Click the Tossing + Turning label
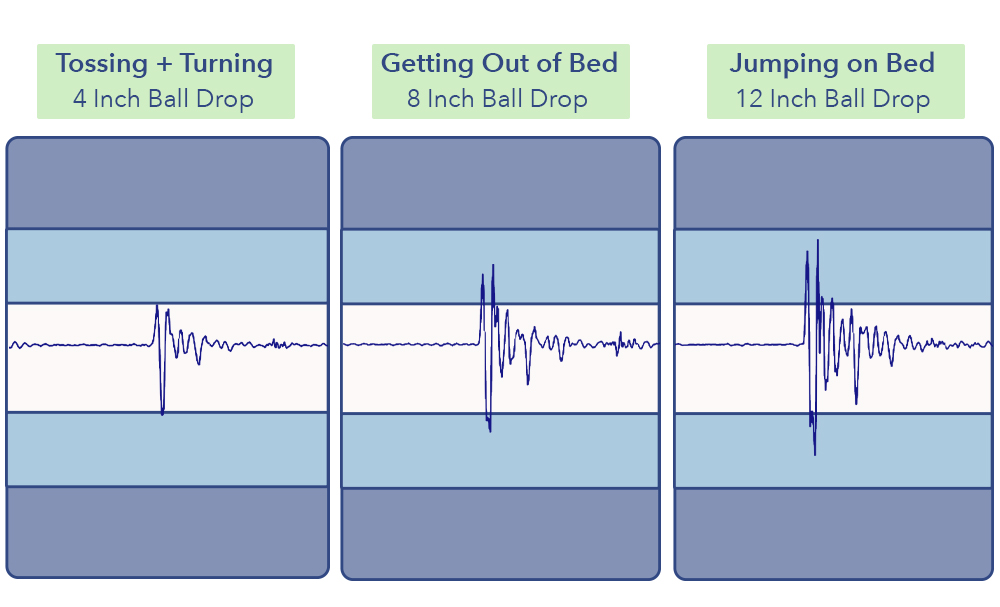The width and height of the screenshot is (1000, 607). (165, 64)
